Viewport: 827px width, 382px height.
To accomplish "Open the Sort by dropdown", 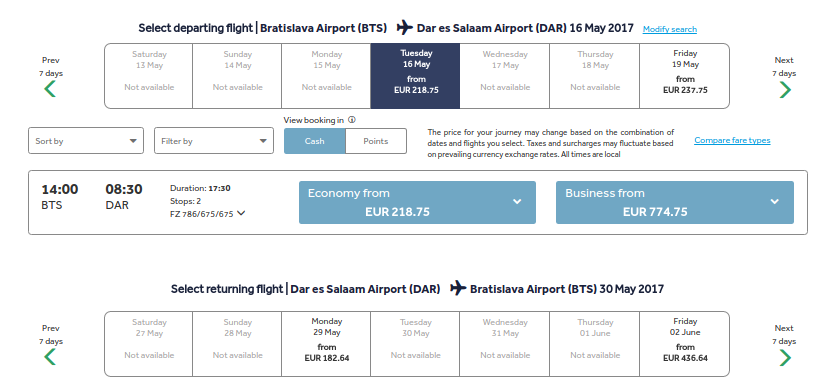I will [86, 141].
